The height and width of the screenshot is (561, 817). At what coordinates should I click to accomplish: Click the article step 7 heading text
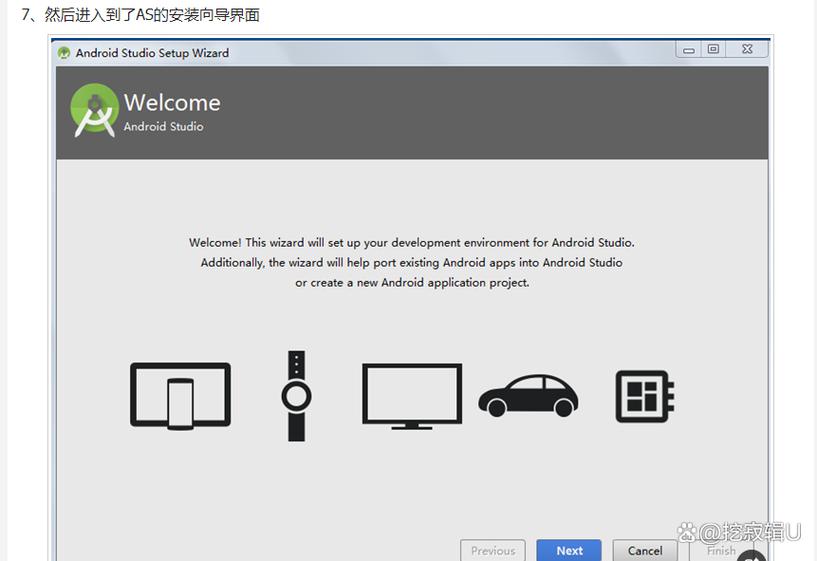click(x=141, y=15)
